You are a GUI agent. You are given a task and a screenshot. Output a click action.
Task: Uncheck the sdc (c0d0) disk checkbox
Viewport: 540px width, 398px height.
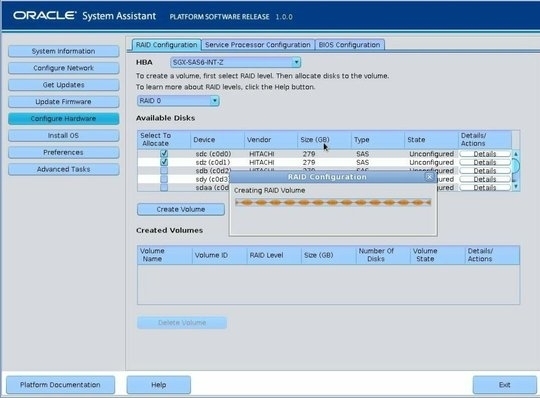[x=164, y=154]
